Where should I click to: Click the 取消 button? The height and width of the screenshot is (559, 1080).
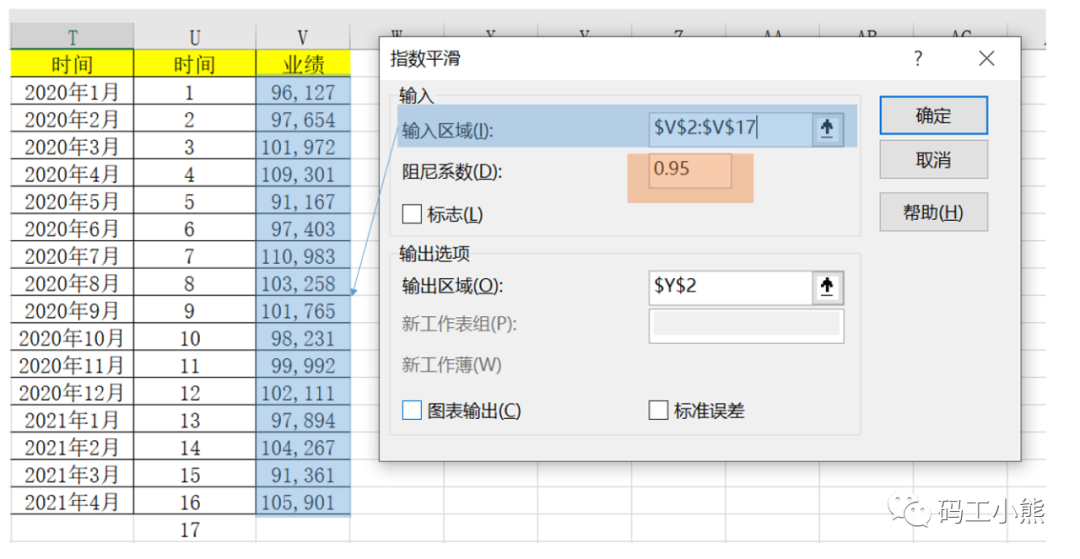pyautogui.click(x=933, y=160)
